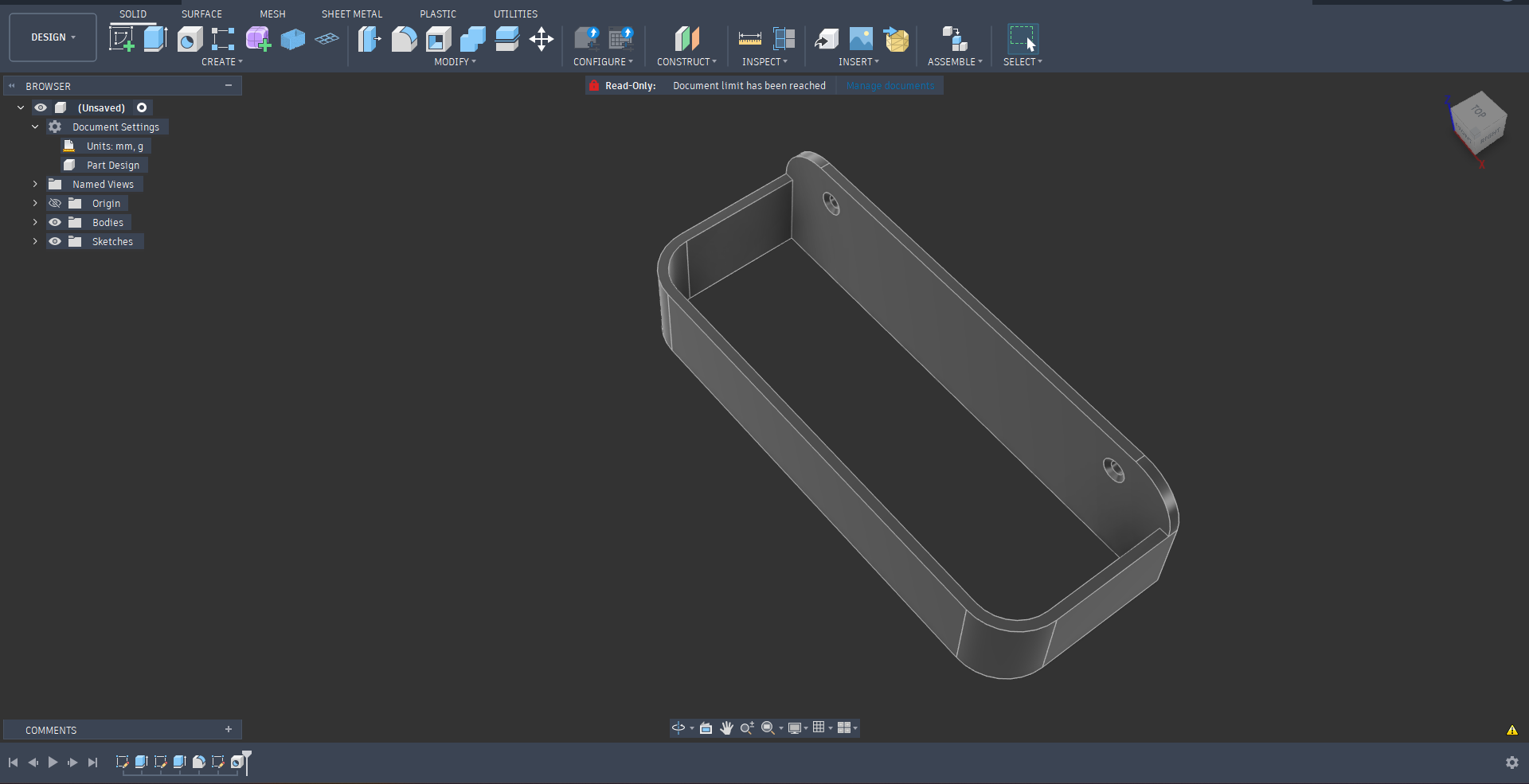Select the Hole tool icon
The height and width of the screenshot is (784, 1529).
pyautogui.click(x=190, y=38)
